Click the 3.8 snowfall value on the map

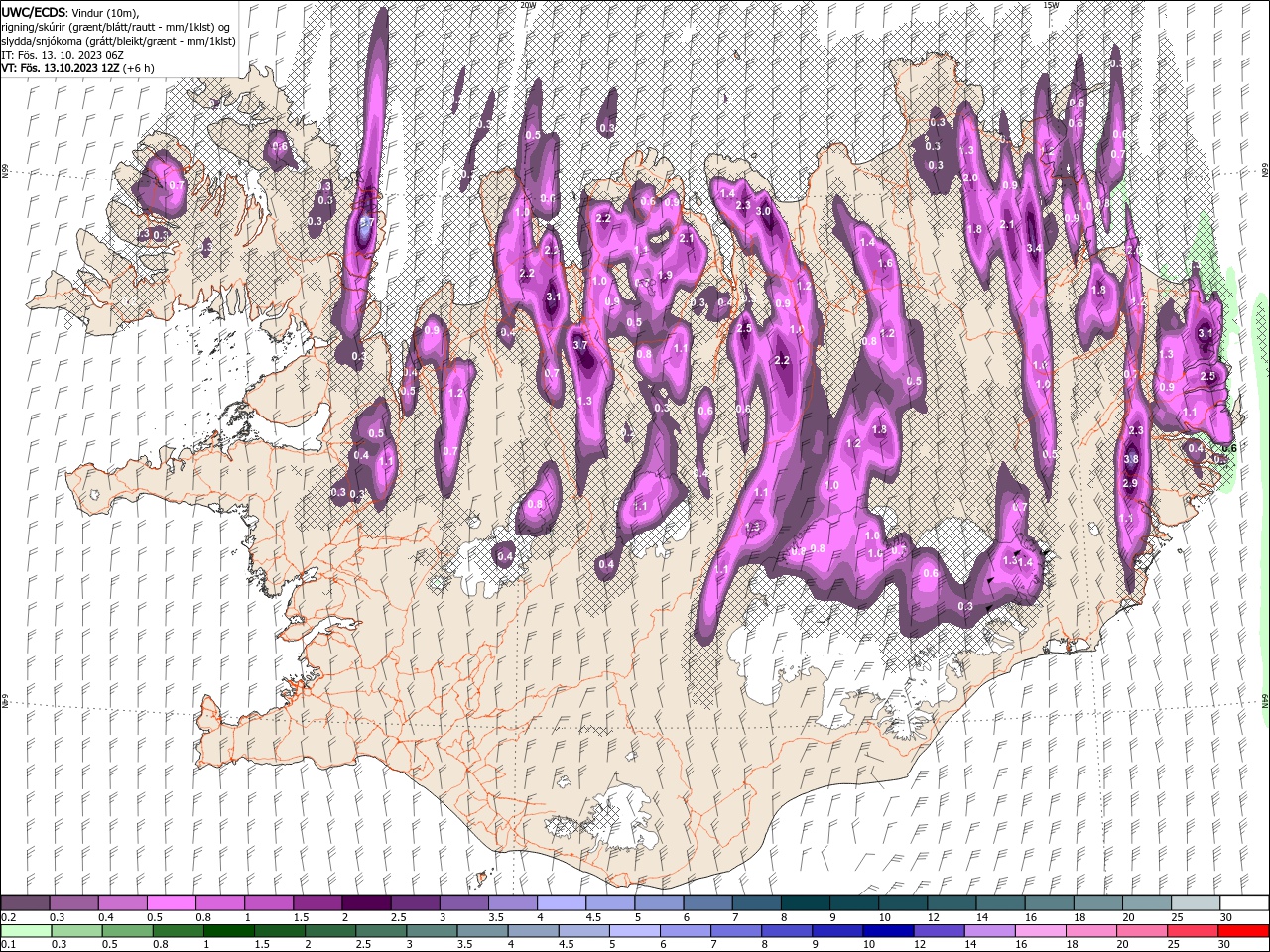[1130, 459]
